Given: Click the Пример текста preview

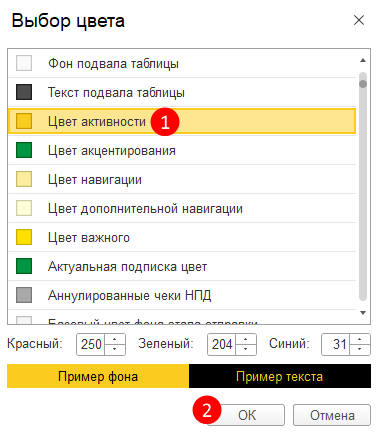Looking at the screenshot, I should (x=280, y=376).
